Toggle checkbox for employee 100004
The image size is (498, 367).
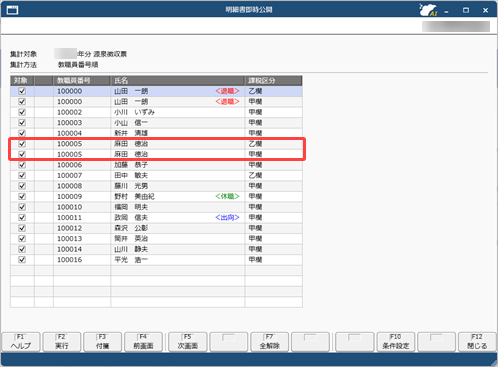point(22,133)
